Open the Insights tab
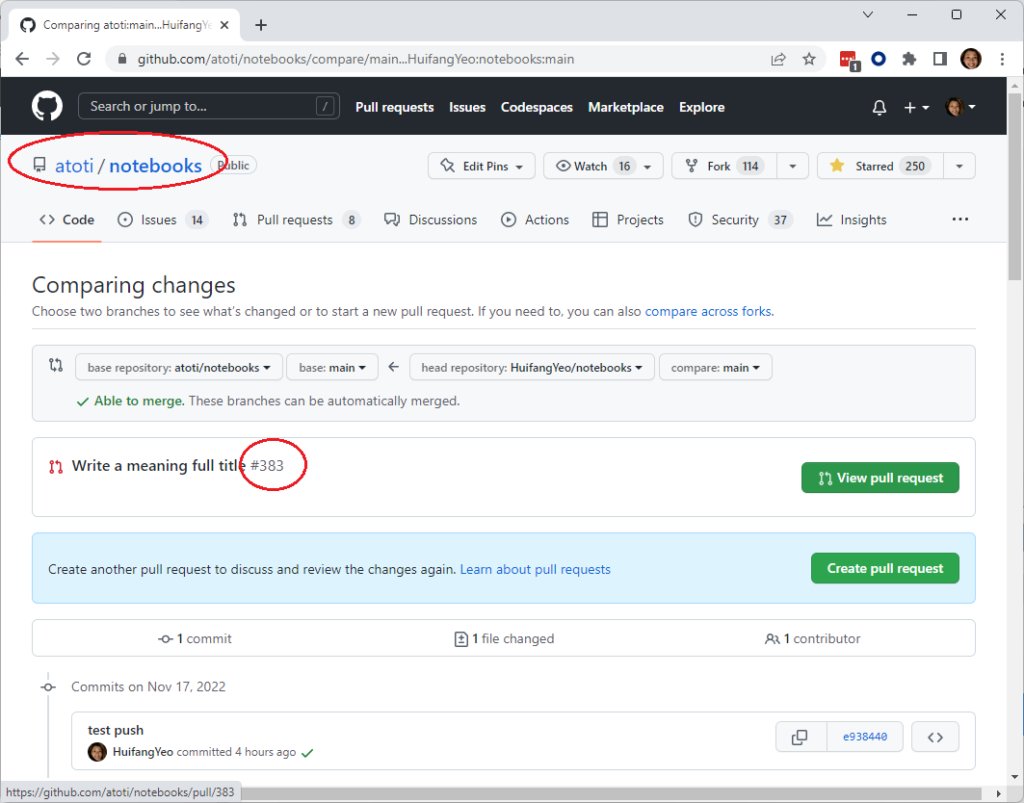The width and height of the screenshot is (1024, 803). (x=852, y=220)
